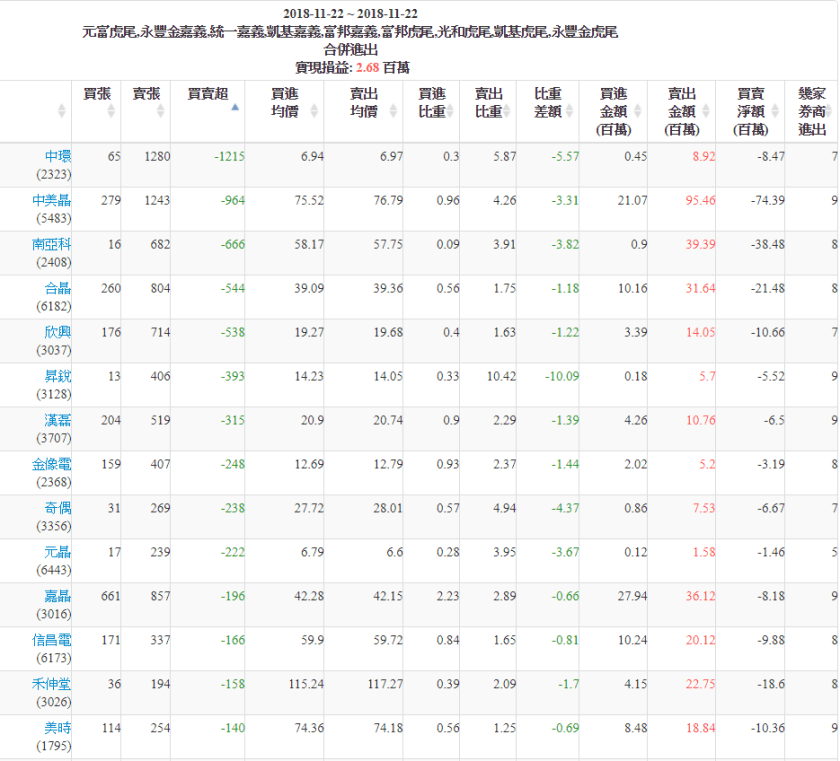Viewport: 840px width, 761px height.
Task: Open the 南亞科 (2408) stock link
Action: click(x=52, y=245)
